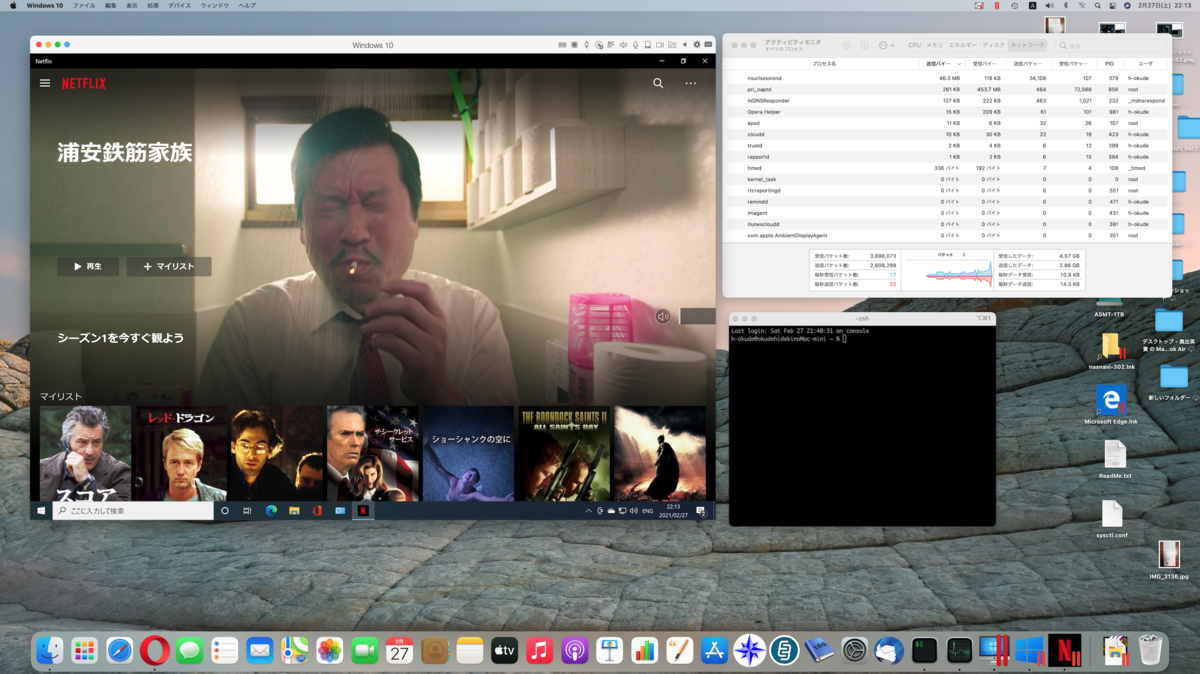Open Netflix more options ellipsis
The width and height of the screenshot is (1200, 674).
690,83
